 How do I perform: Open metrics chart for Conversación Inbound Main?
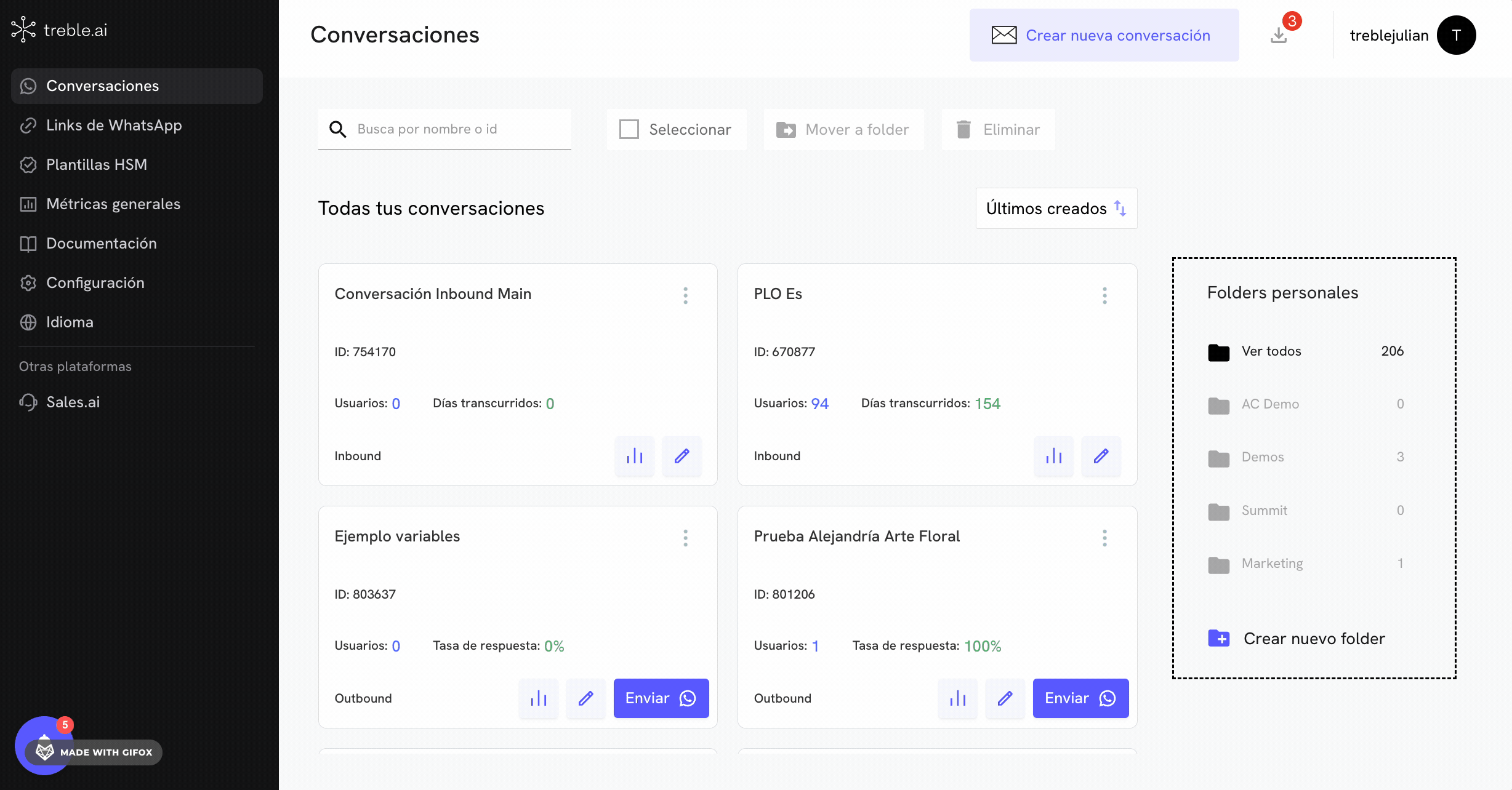(634, 456)
